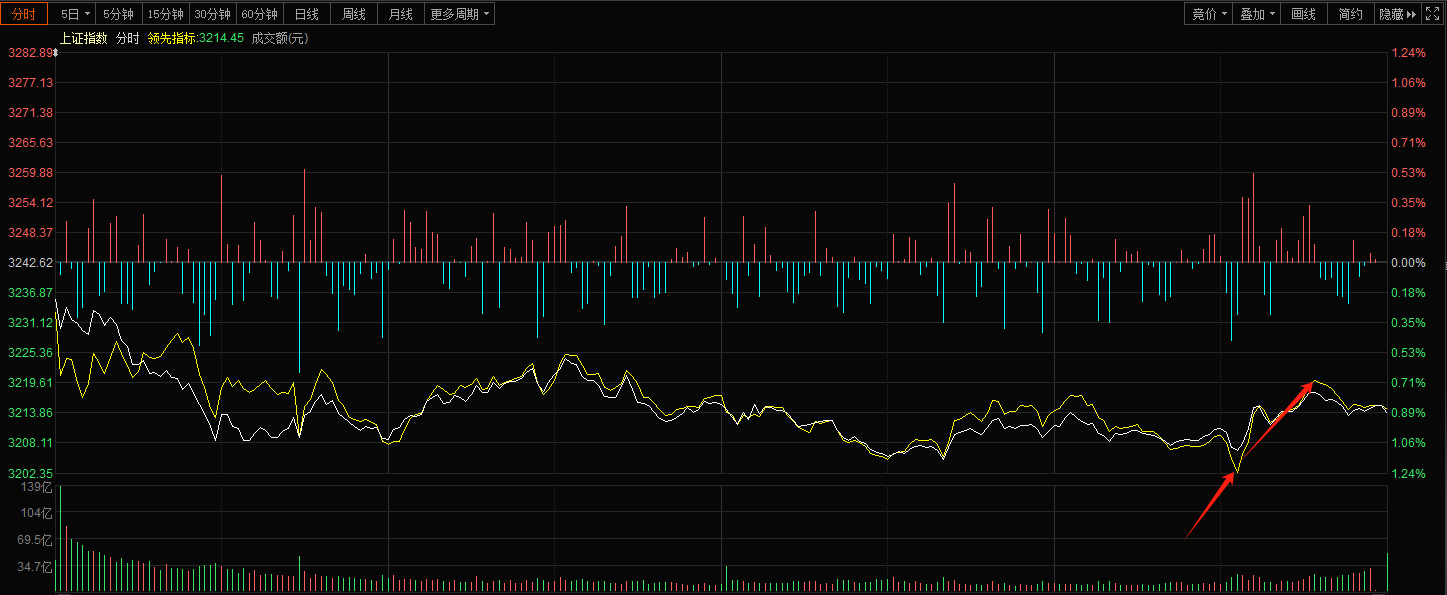Switch to the 分时 intraday tab
The image size is (1447, 595).
23,14
